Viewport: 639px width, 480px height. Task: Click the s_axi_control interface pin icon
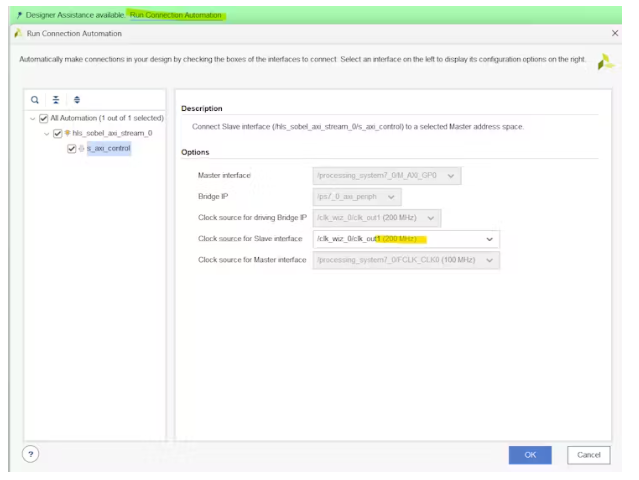click(81, 149)
